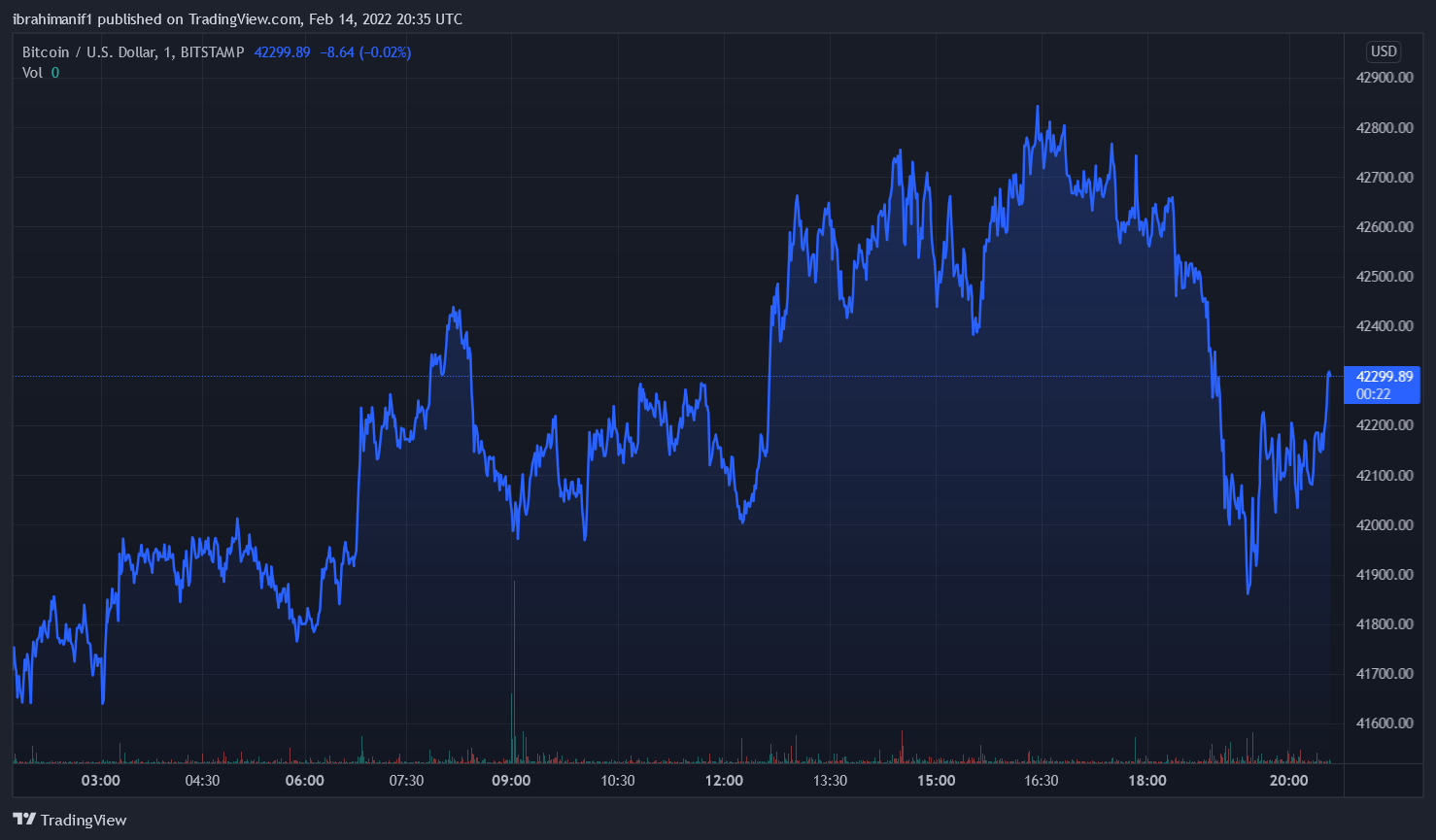
Task: Click the 20:00 time axis label
Action: (x=1288, y=781)
